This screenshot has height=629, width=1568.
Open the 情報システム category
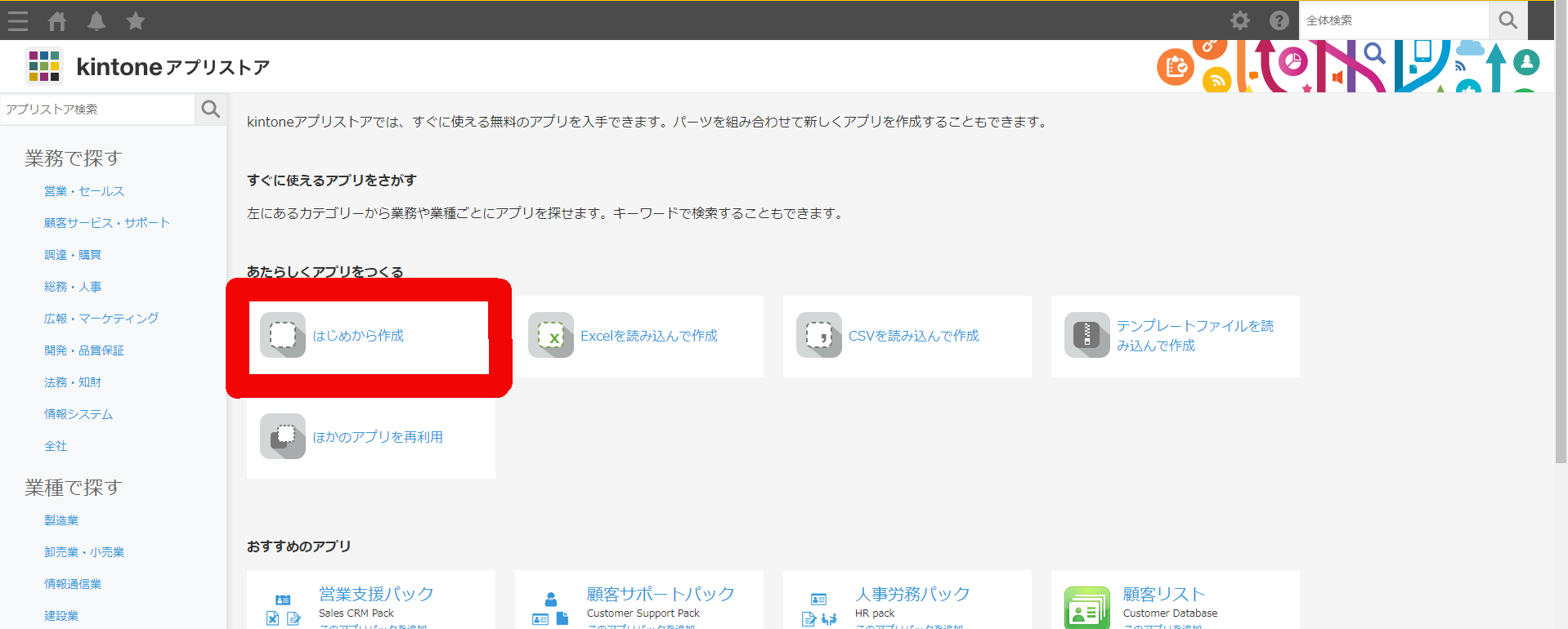click(78, 414)
